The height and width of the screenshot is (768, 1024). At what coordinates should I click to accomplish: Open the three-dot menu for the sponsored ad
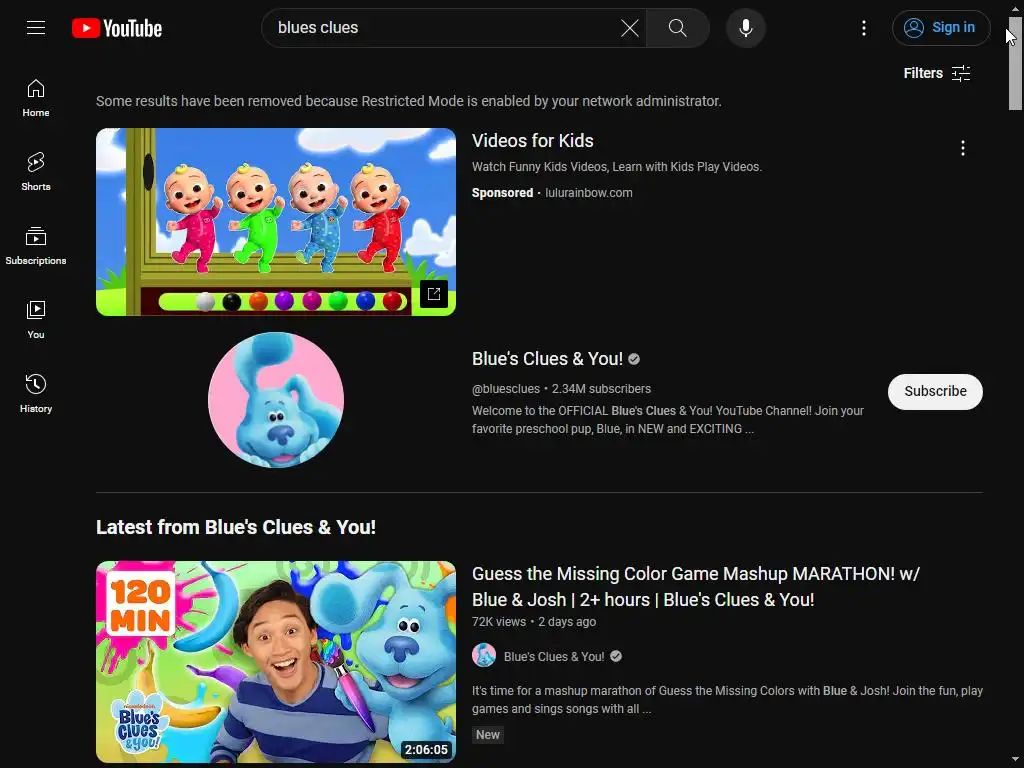[x=962, y=148]
